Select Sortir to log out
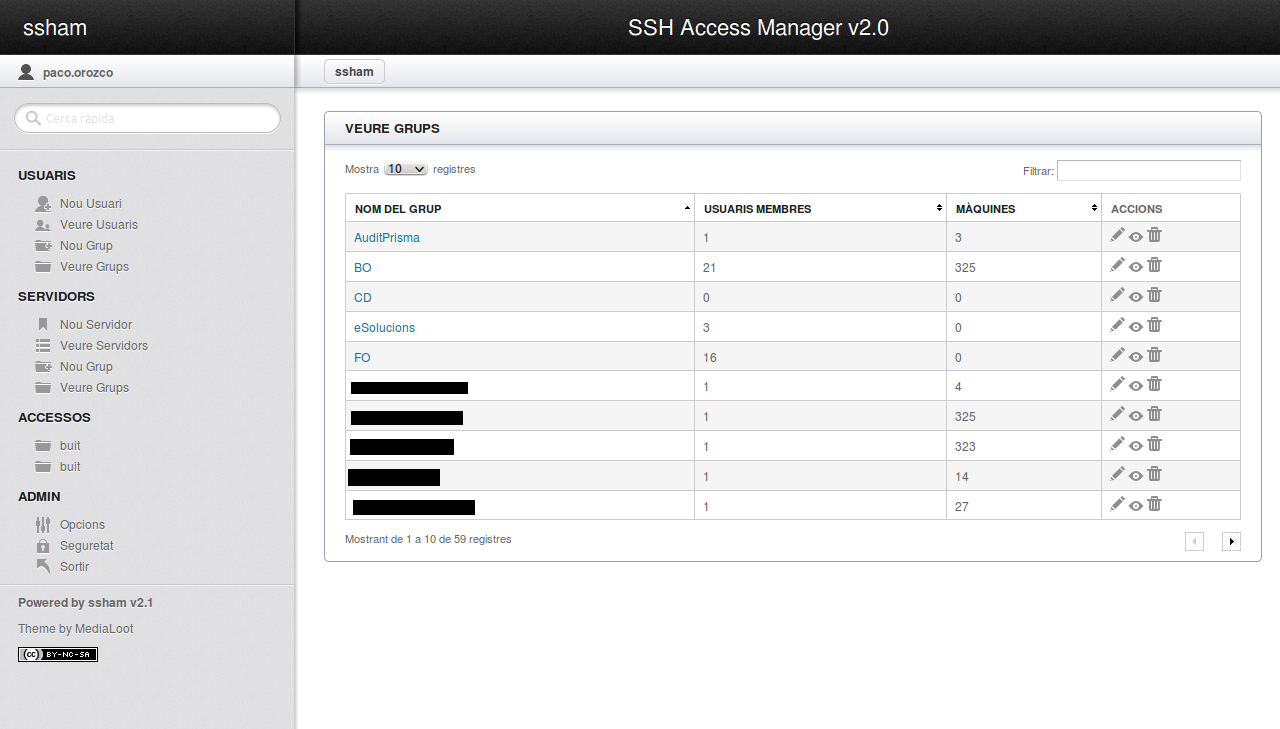1280x729 pixels. [x=76, y=566]
